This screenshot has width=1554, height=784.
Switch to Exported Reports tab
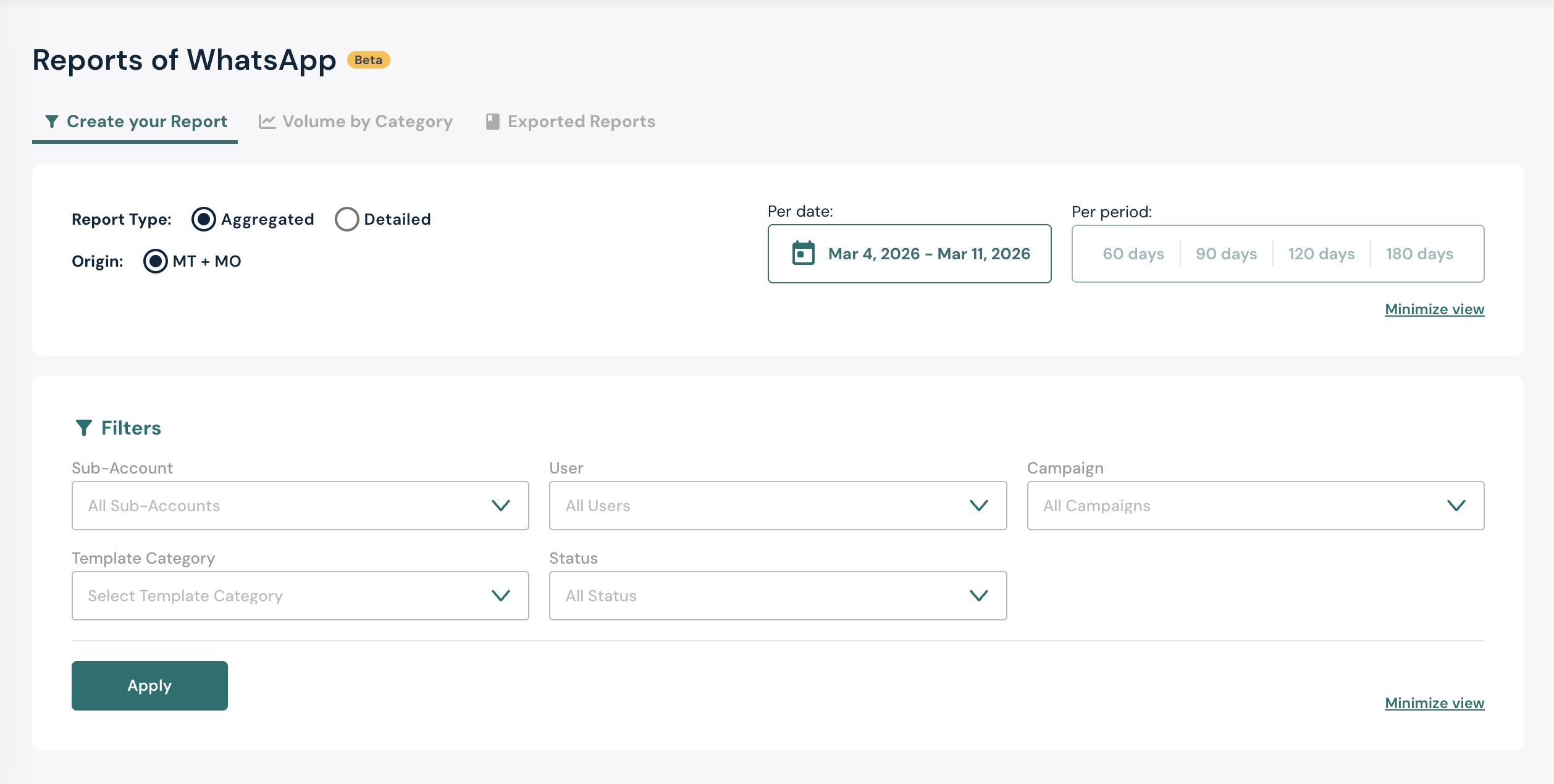pyautogui.click(x=581, y=122)
